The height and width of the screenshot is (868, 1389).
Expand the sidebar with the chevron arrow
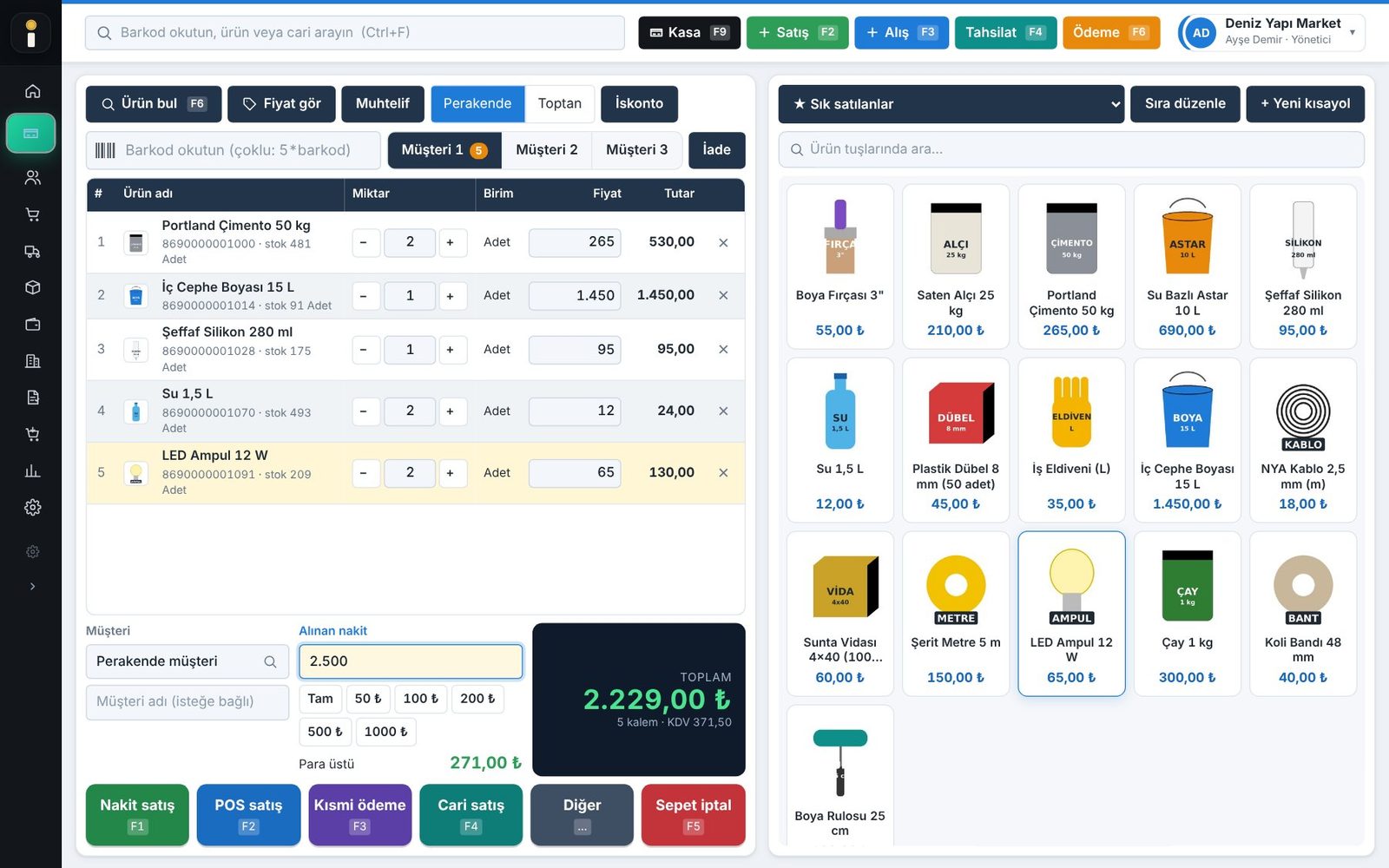pos(32,587)
